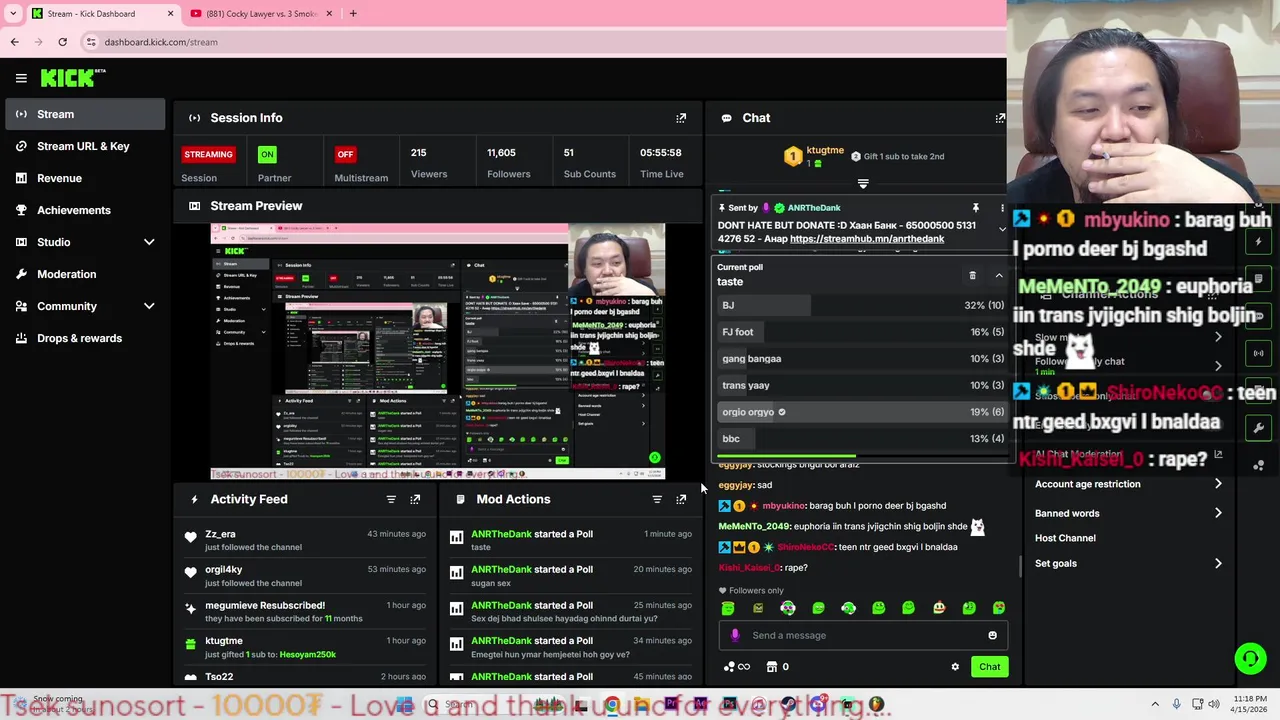Open the emoji picker in message box
This screenshot has width=1280, height=720.
992,635
